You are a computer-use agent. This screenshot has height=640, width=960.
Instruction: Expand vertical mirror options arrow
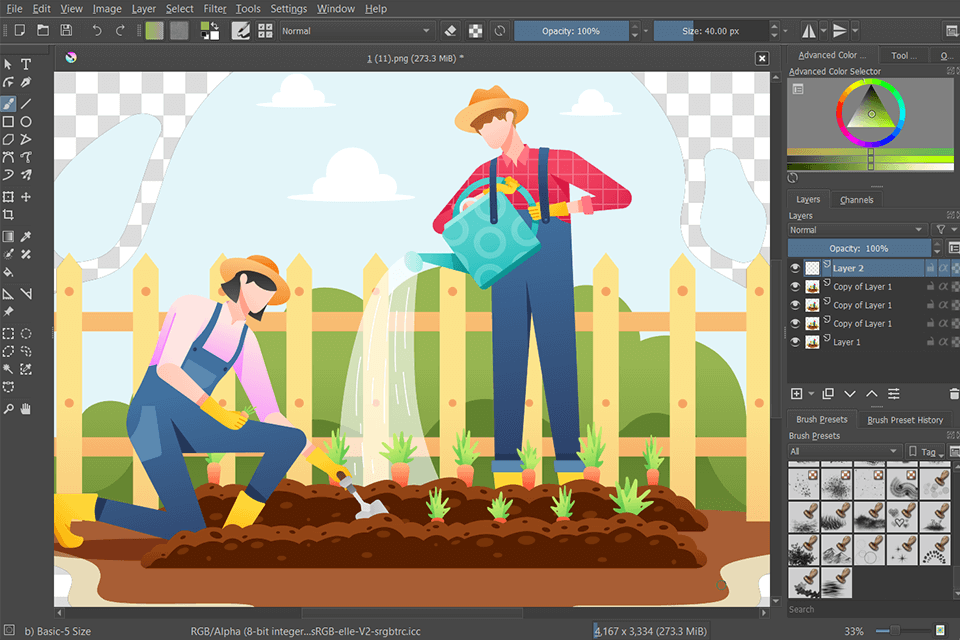coord(855,31)
